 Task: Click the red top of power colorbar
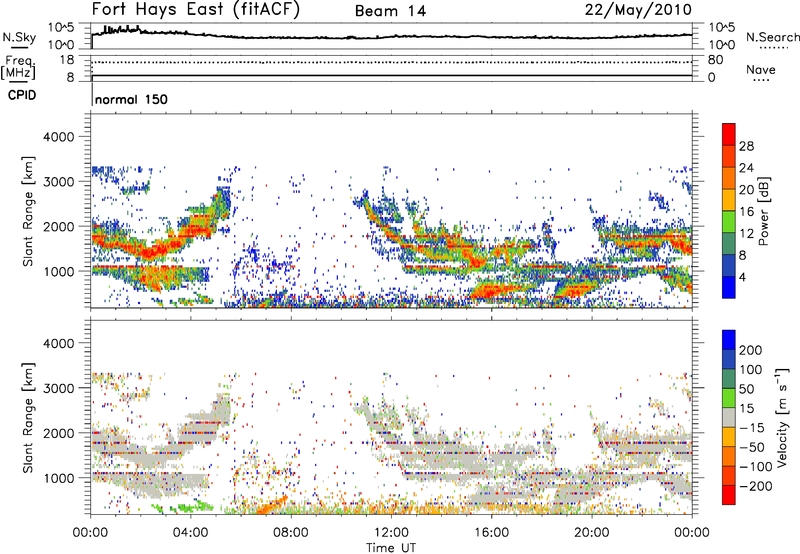point(729,134)
